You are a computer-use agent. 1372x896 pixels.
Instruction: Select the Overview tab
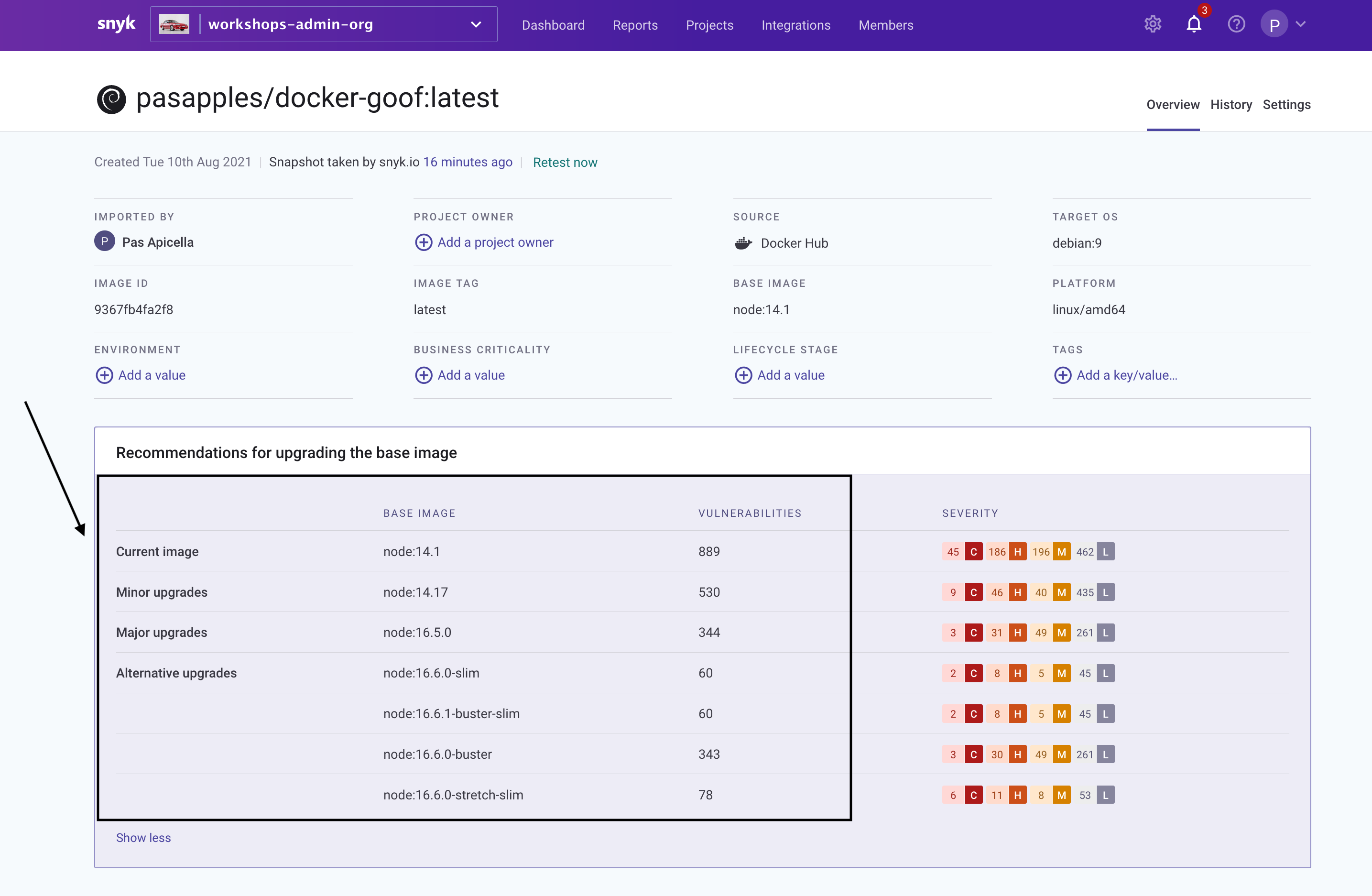point(1173,104)
